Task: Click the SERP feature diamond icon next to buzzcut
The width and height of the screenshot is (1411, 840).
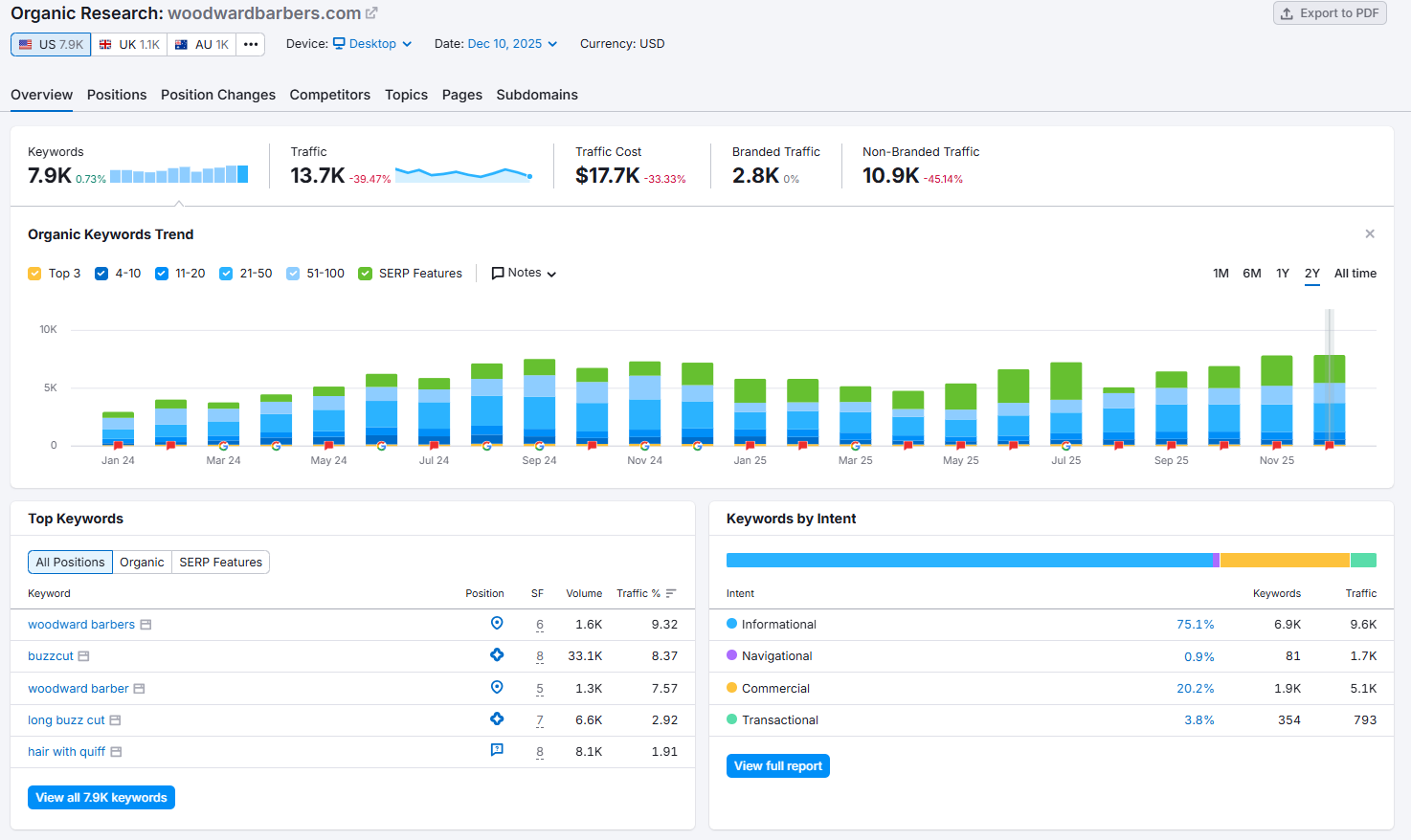Action: [497, 654]
